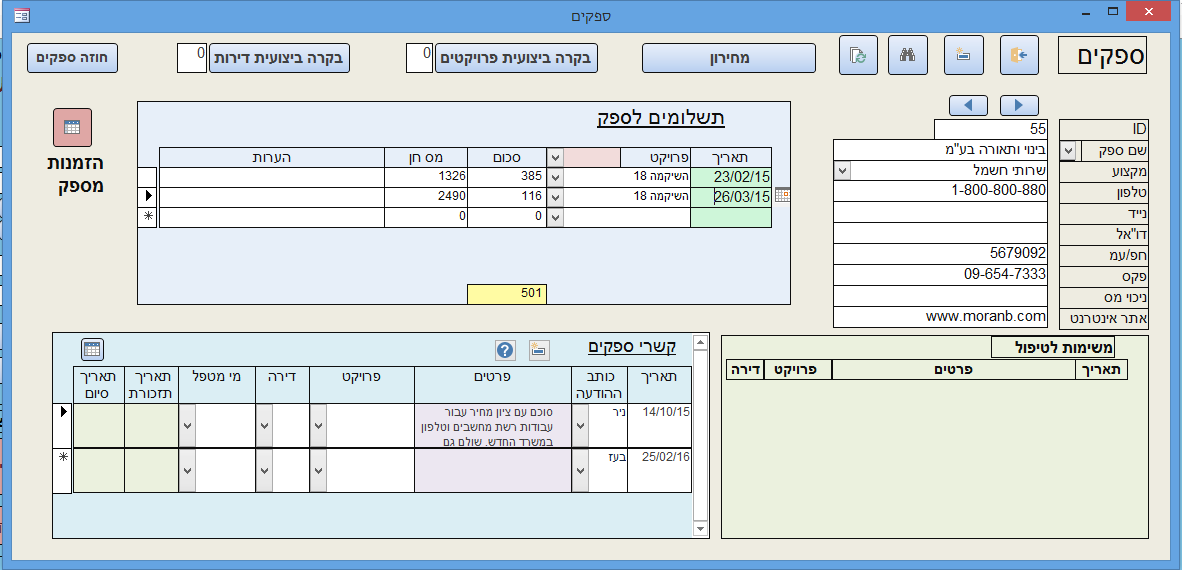Click the מס חן cell 2490
Image resolution: width=1182 pixels, height=570 pixels.
tap(427, 197)
